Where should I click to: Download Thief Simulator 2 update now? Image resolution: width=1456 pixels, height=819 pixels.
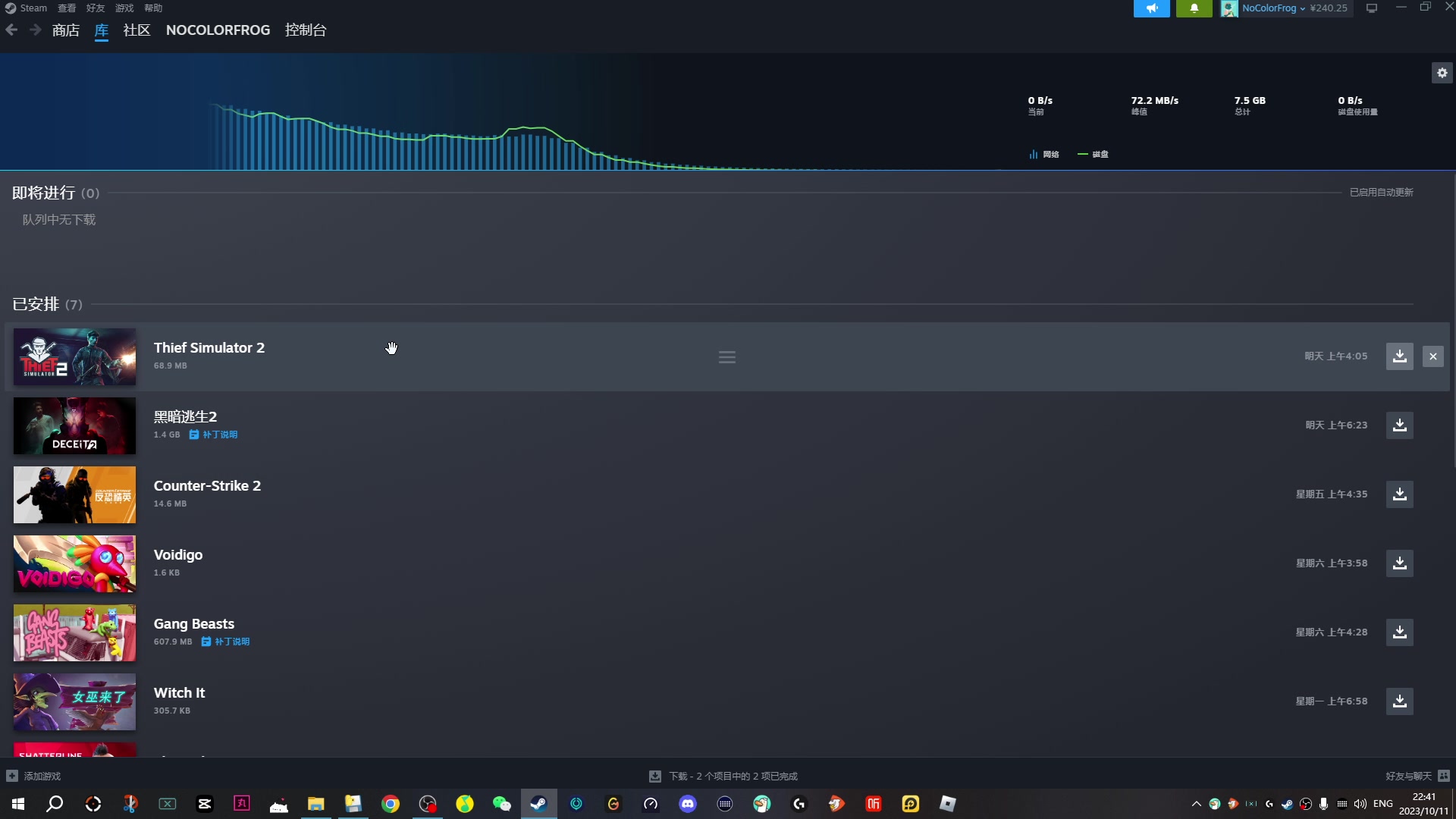coord(1399,356)
